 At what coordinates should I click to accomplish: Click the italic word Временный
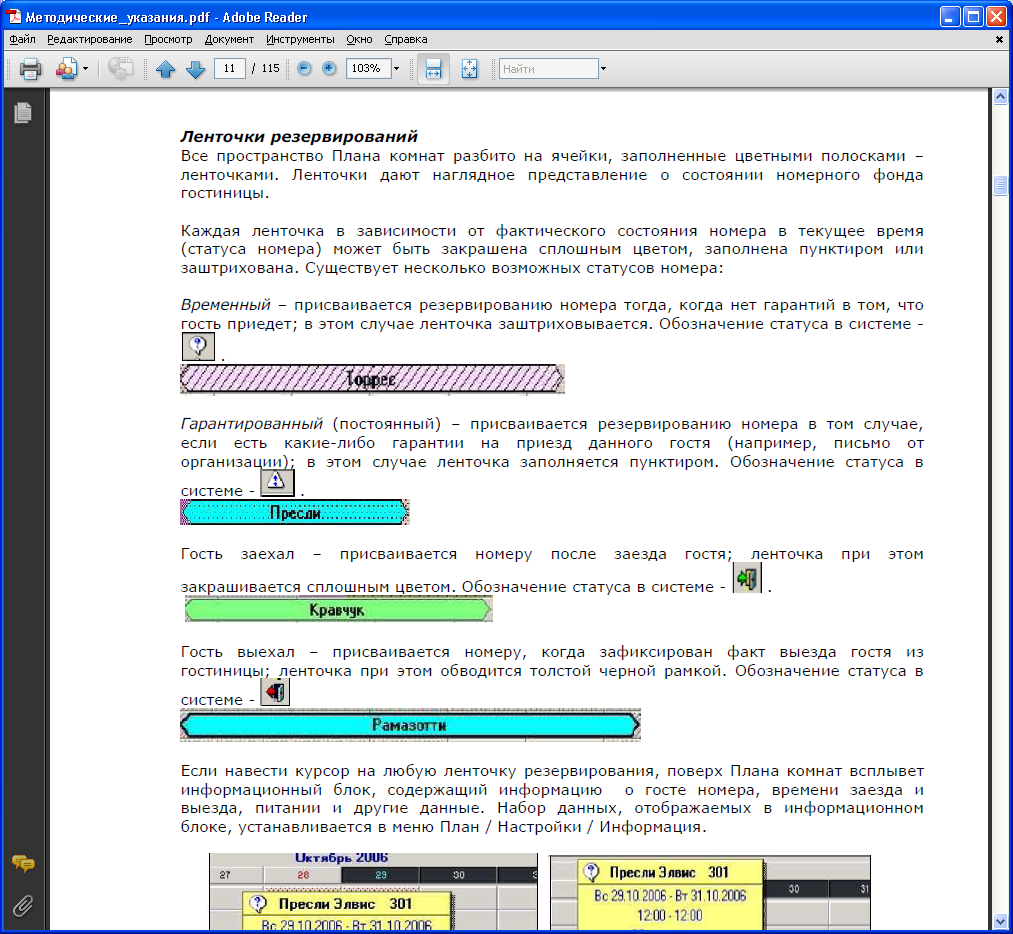click(x=225, y=305)
